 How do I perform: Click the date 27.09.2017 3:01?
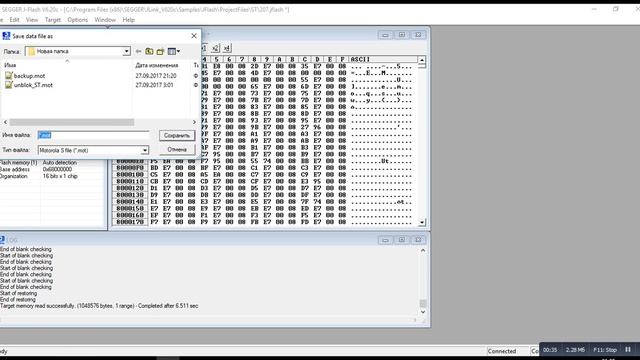click(154, 85)
